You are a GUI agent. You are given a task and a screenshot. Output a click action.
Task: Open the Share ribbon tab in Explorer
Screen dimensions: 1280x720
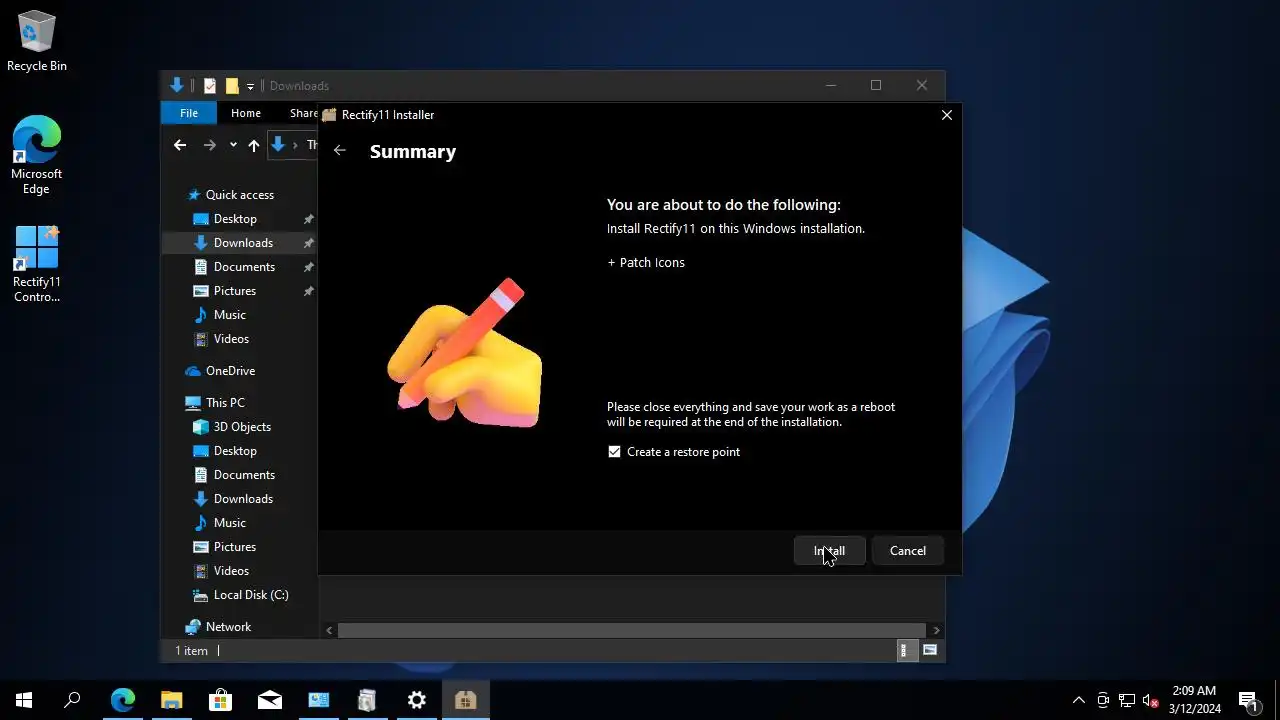click(x=302, y=113)
